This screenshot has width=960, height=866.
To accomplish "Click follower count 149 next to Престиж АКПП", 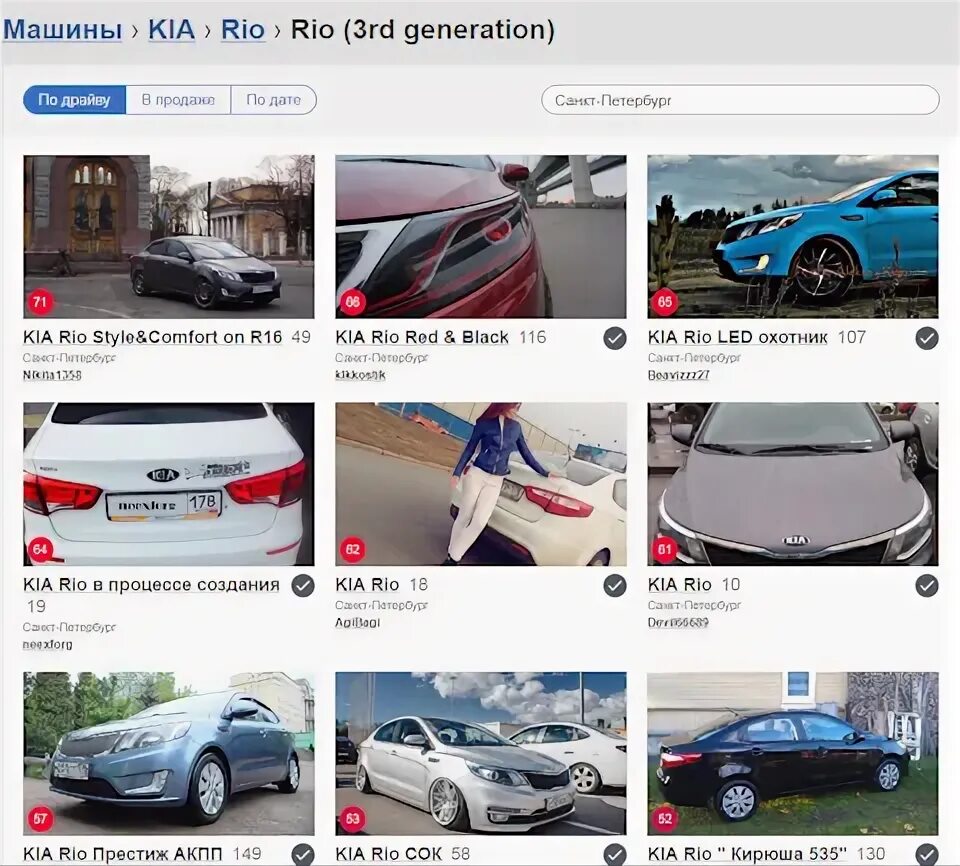I will click(x=247, y=854).
